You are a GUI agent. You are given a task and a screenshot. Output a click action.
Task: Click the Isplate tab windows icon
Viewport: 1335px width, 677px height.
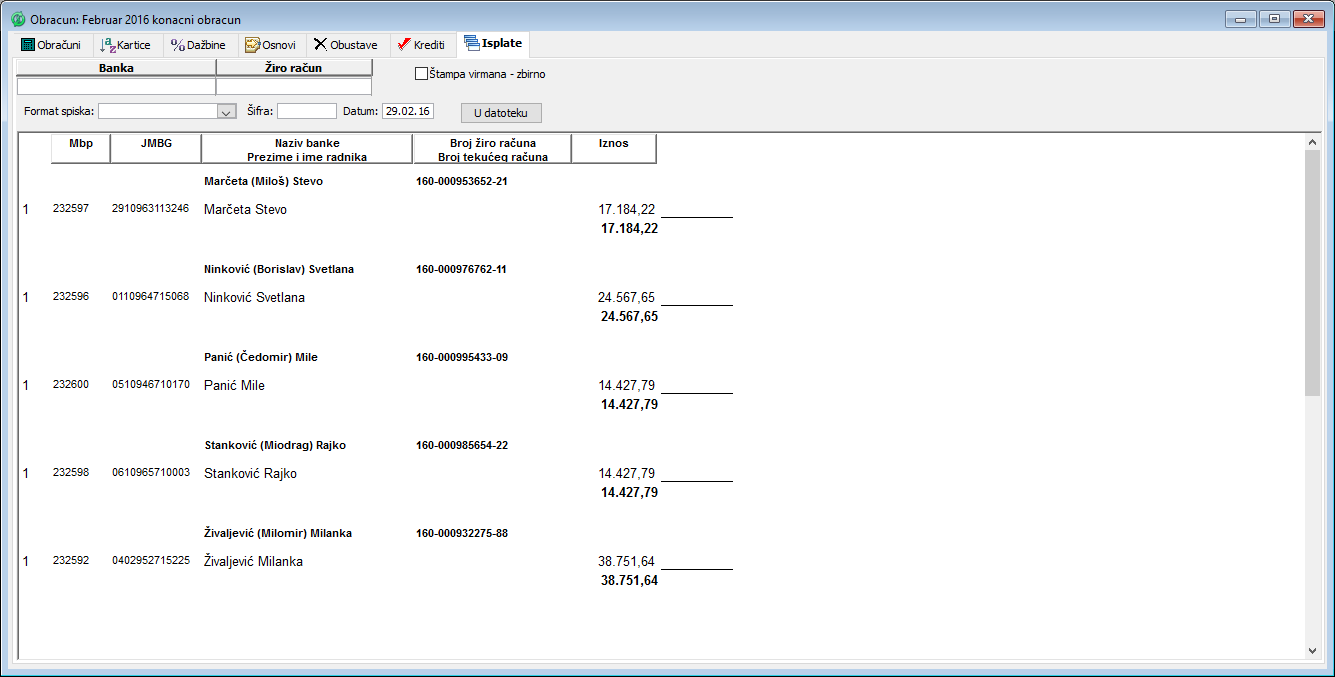pos(471,44)
